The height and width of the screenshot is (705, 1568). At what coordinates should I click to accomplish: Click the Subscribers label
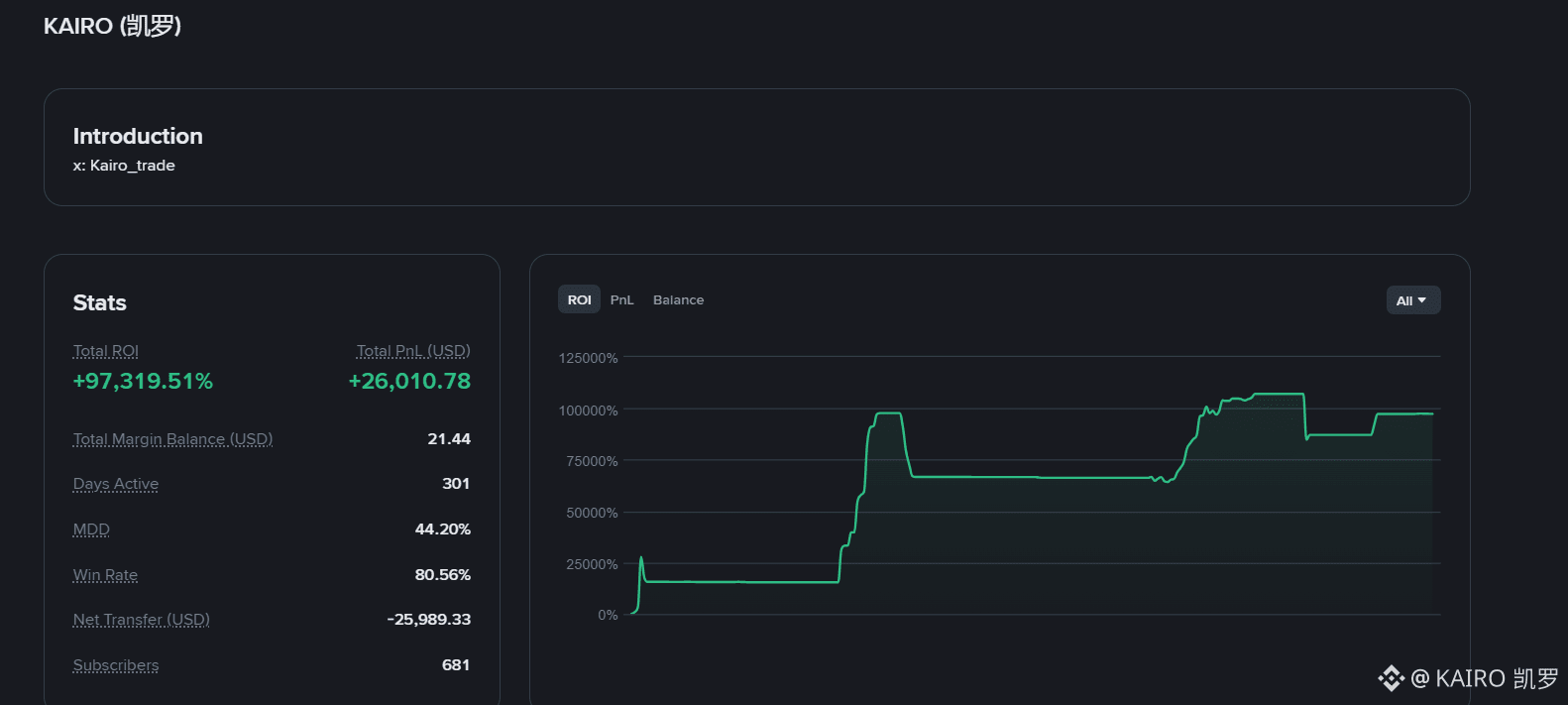click(115, 665)
